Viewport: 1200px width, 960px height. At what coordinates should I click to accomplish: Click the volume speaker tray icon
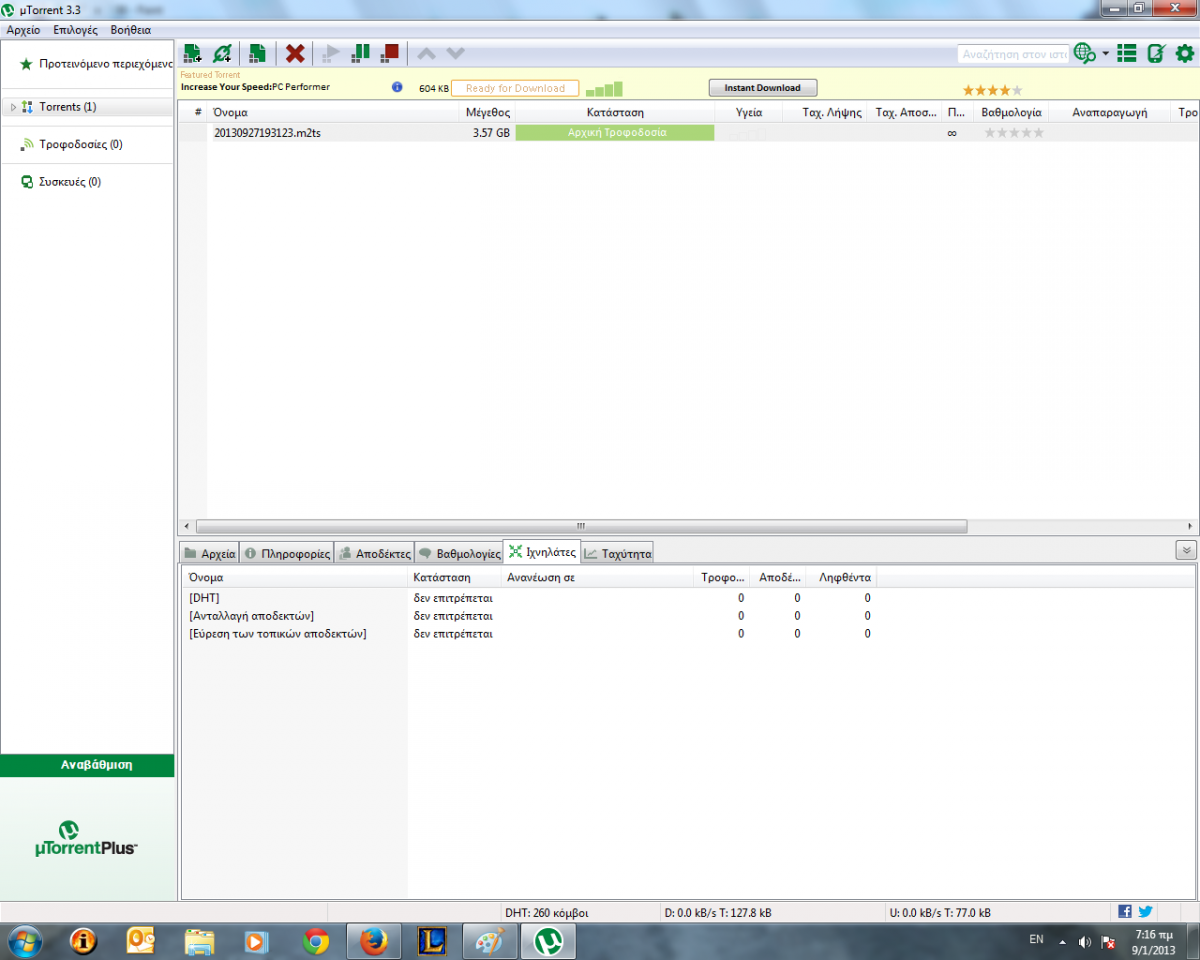point(1085,942)
